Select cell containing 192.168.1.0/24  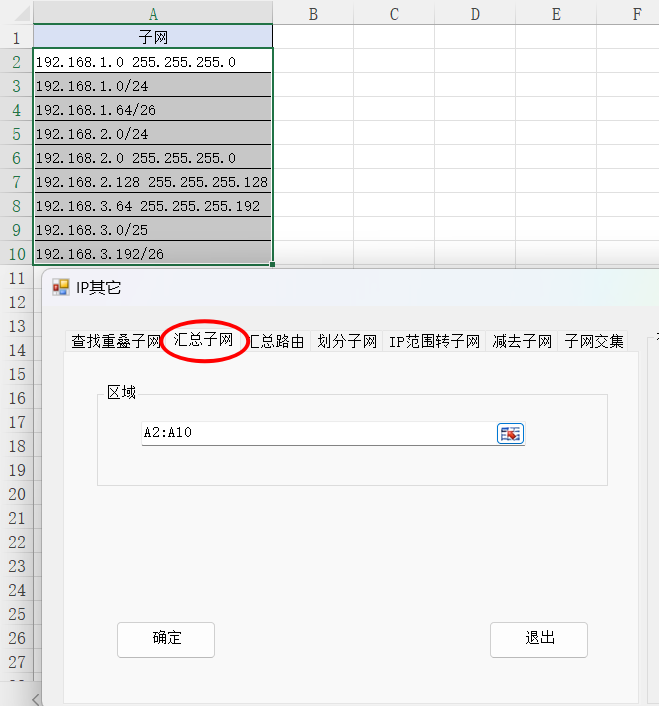(x=153, y=85)
